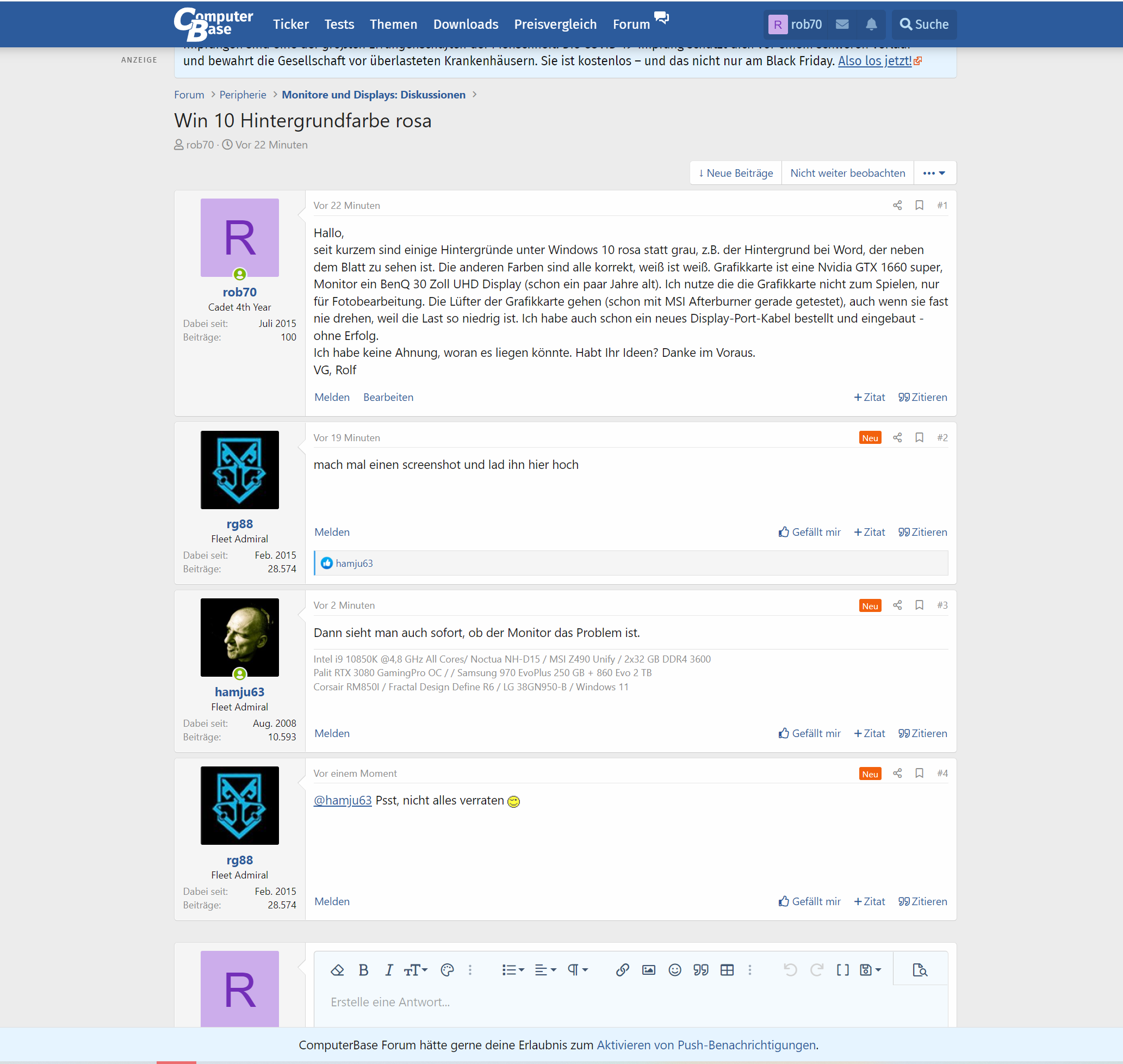This screenshot has width=1123, height=1064.
Task: Insert a table in the editor
Action: (x=727, y=970)
